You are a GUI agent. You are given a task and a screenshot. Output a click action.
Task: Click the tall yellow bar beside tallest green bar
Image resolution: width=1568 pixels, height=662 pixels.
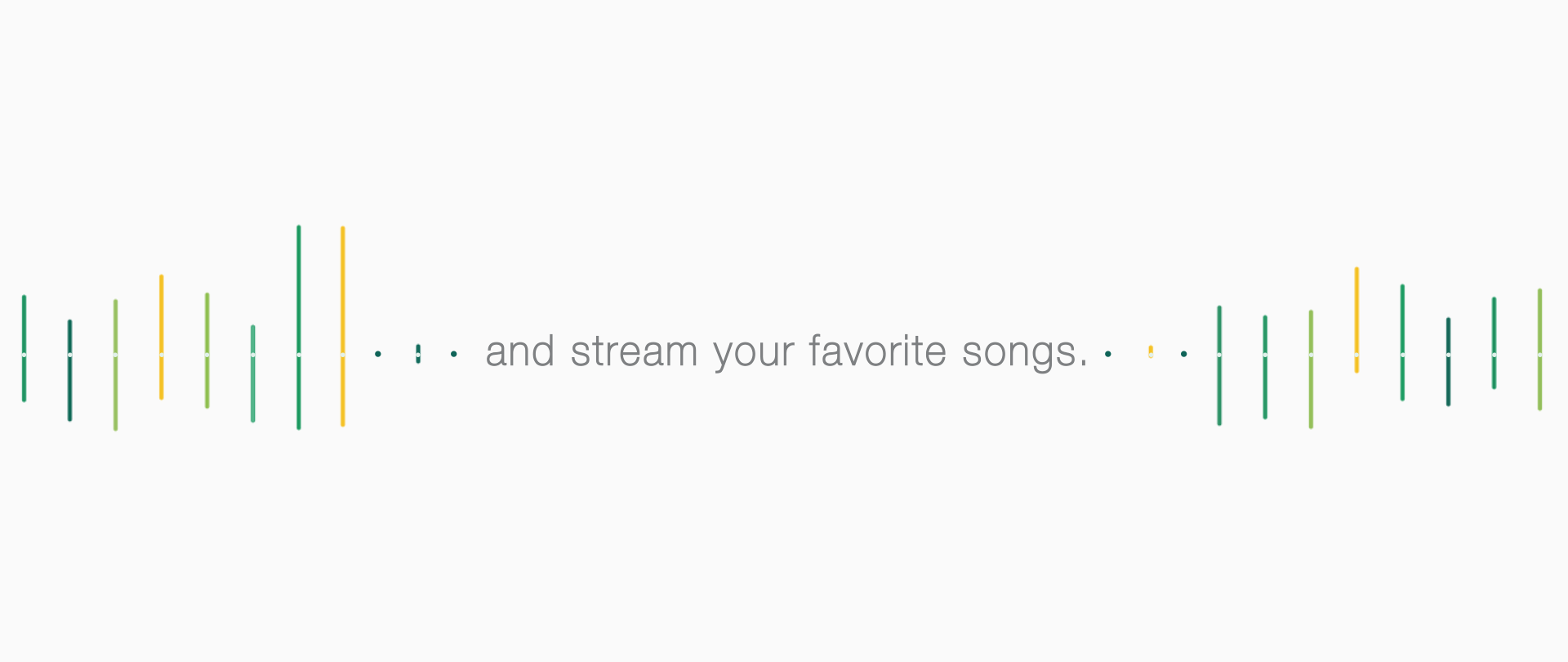pos(343,326)
